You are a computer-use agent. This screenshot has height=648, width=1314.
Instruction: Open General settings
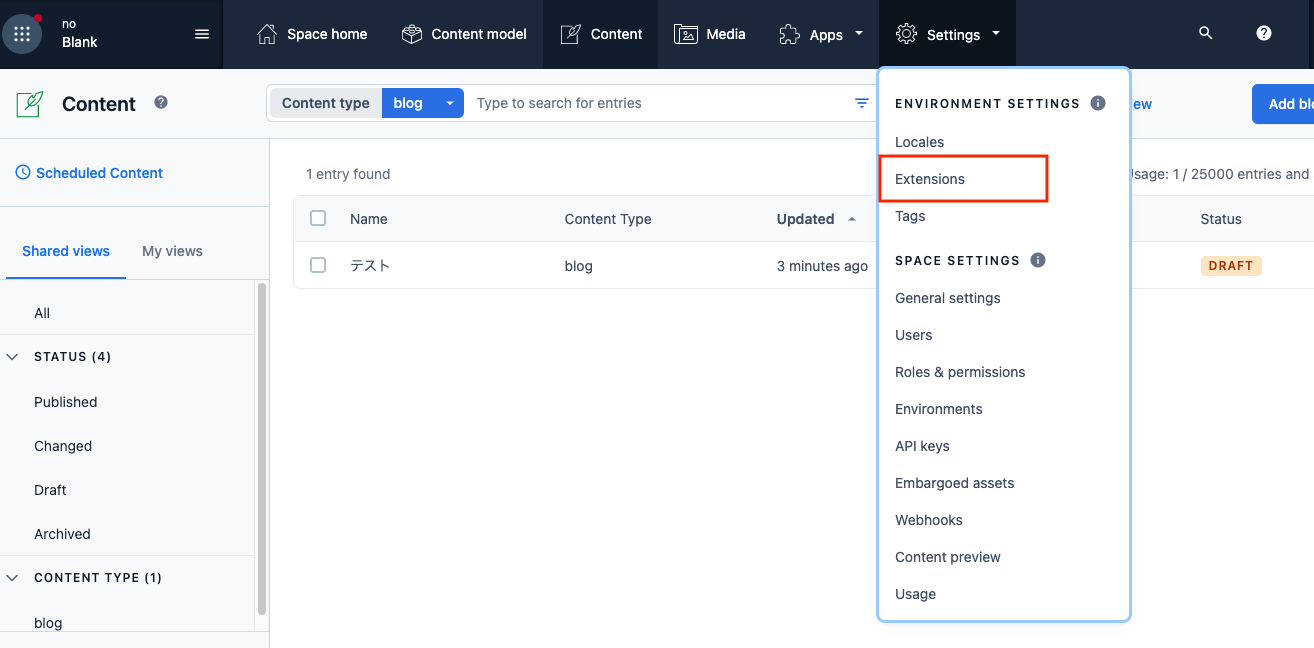[948, 298]
